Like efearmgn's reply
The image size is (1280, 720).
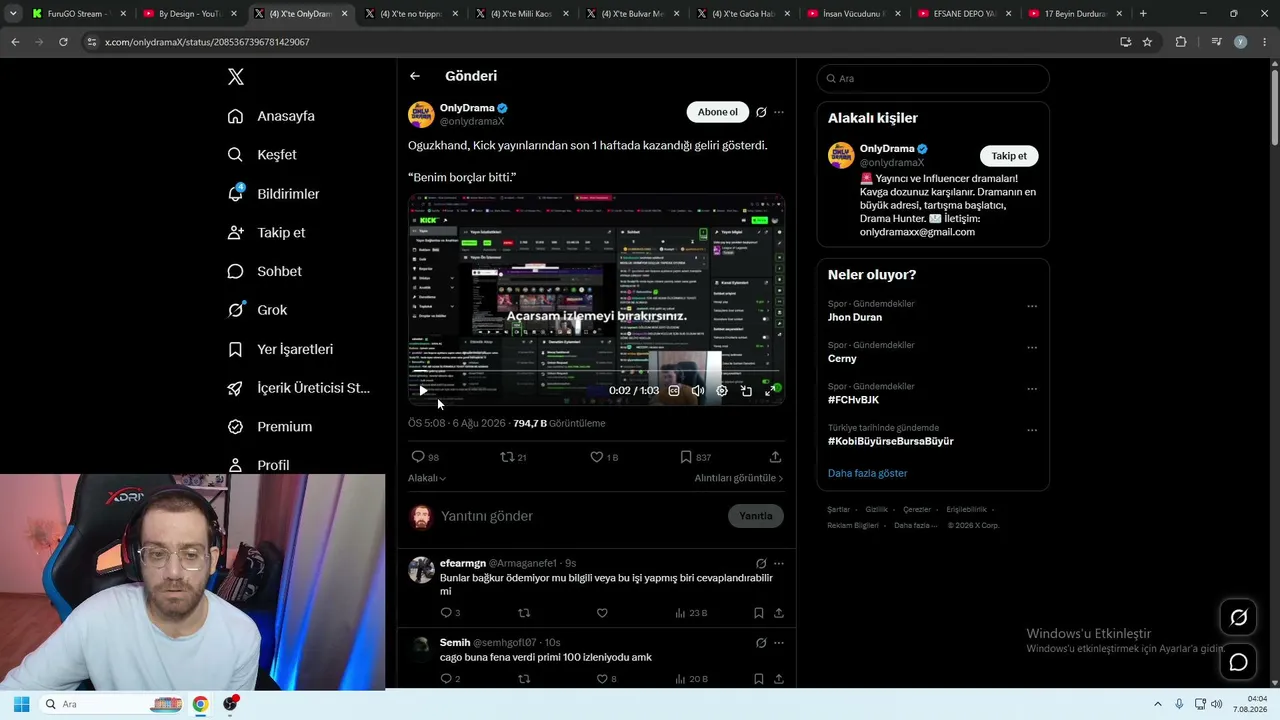[602, 613]
